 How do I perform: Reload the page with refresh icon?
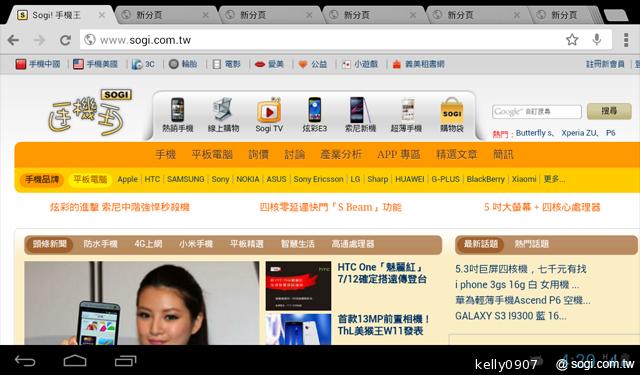(65, 40)
